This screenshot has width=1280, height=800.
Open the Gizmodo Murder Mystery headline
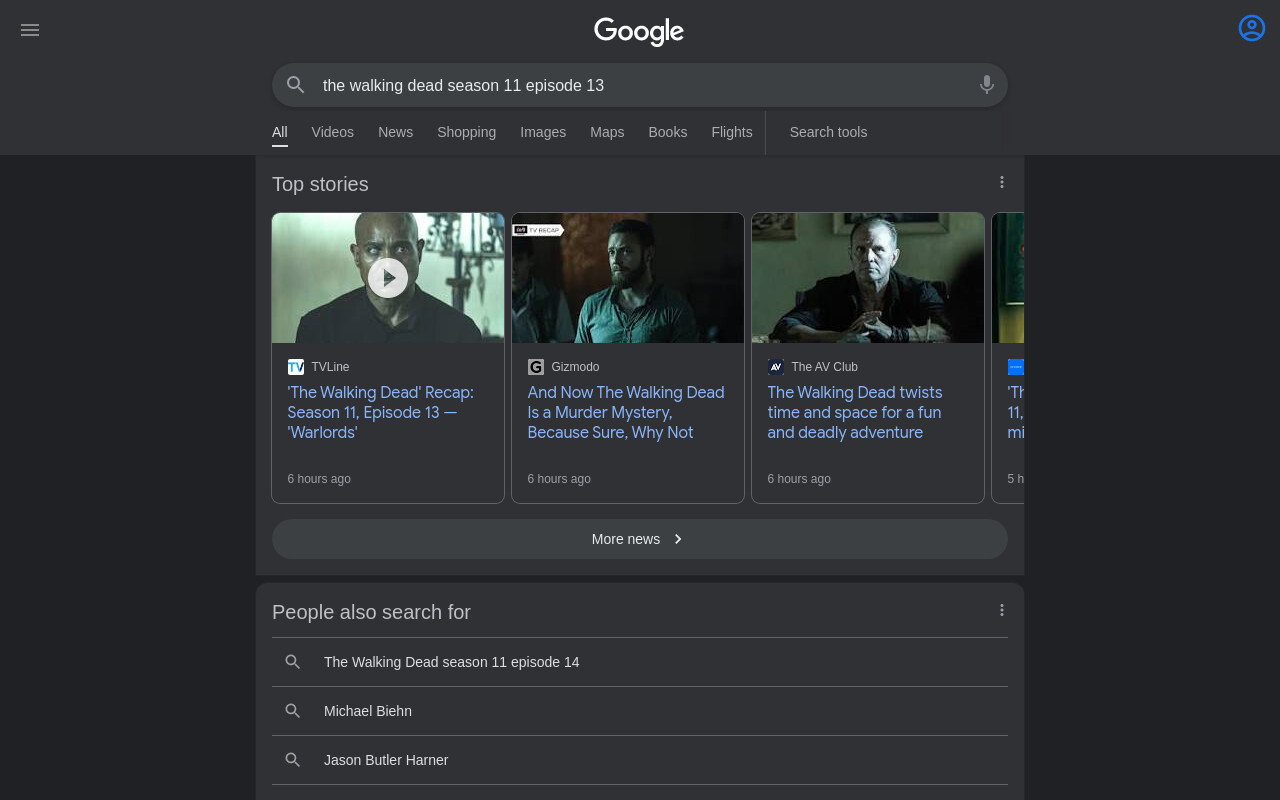click(x=626, y=412)
